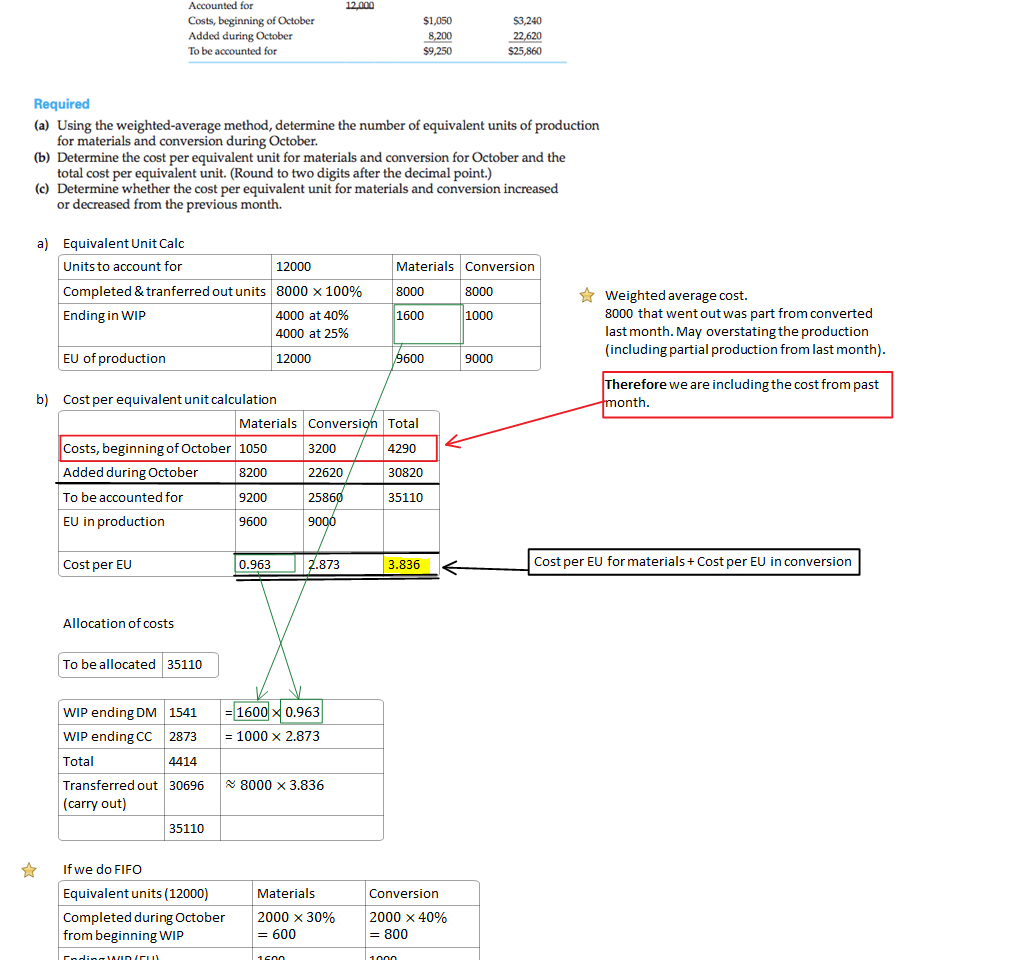1029x960 pixels.
Task: Click the "4000 at 40%" text
Action: [x=312, y=316]
